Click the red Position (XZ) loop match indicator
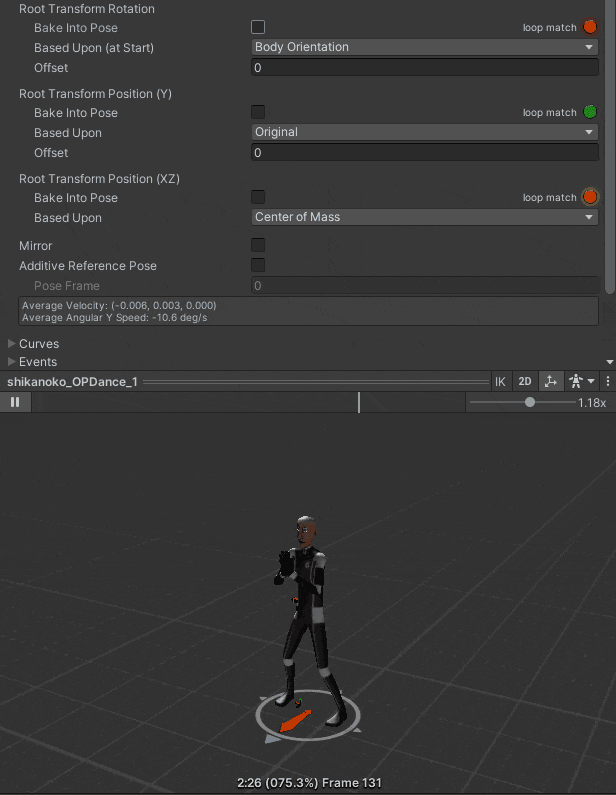Image resolution: width=616 pixels, height=795 pixels. pos(590,197)
